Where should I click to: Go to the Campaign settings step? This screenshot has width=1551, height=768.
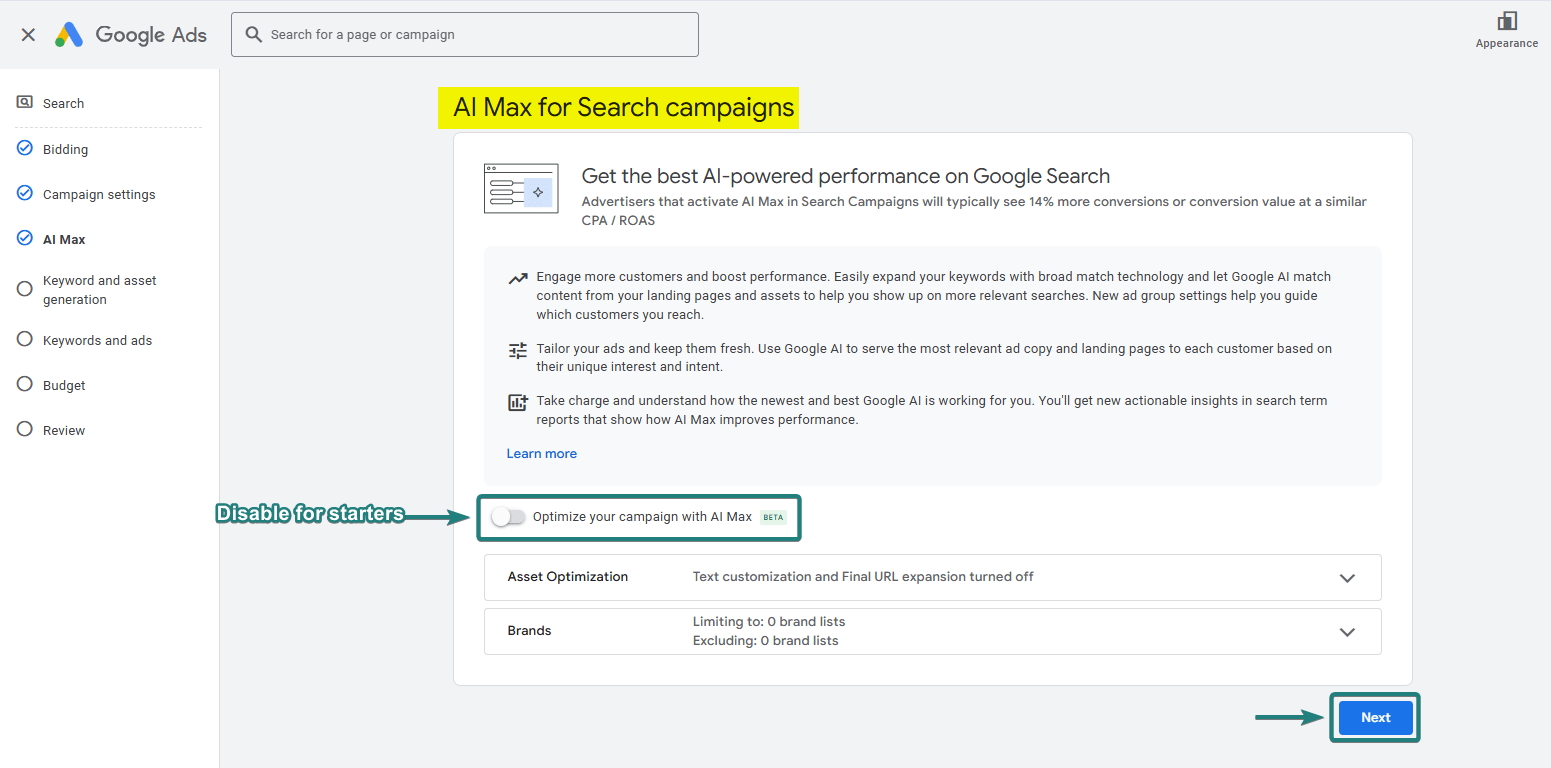(x=99, y=194)
